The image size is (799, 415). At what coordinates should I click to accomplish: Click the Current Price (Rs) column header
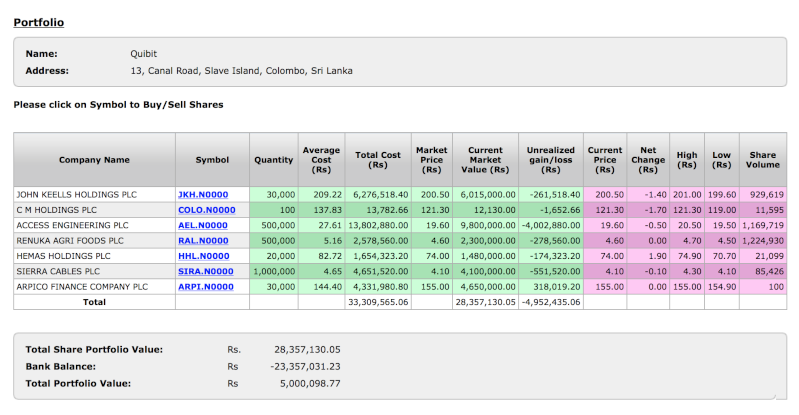pyautogui.click(x=605, y=160)
